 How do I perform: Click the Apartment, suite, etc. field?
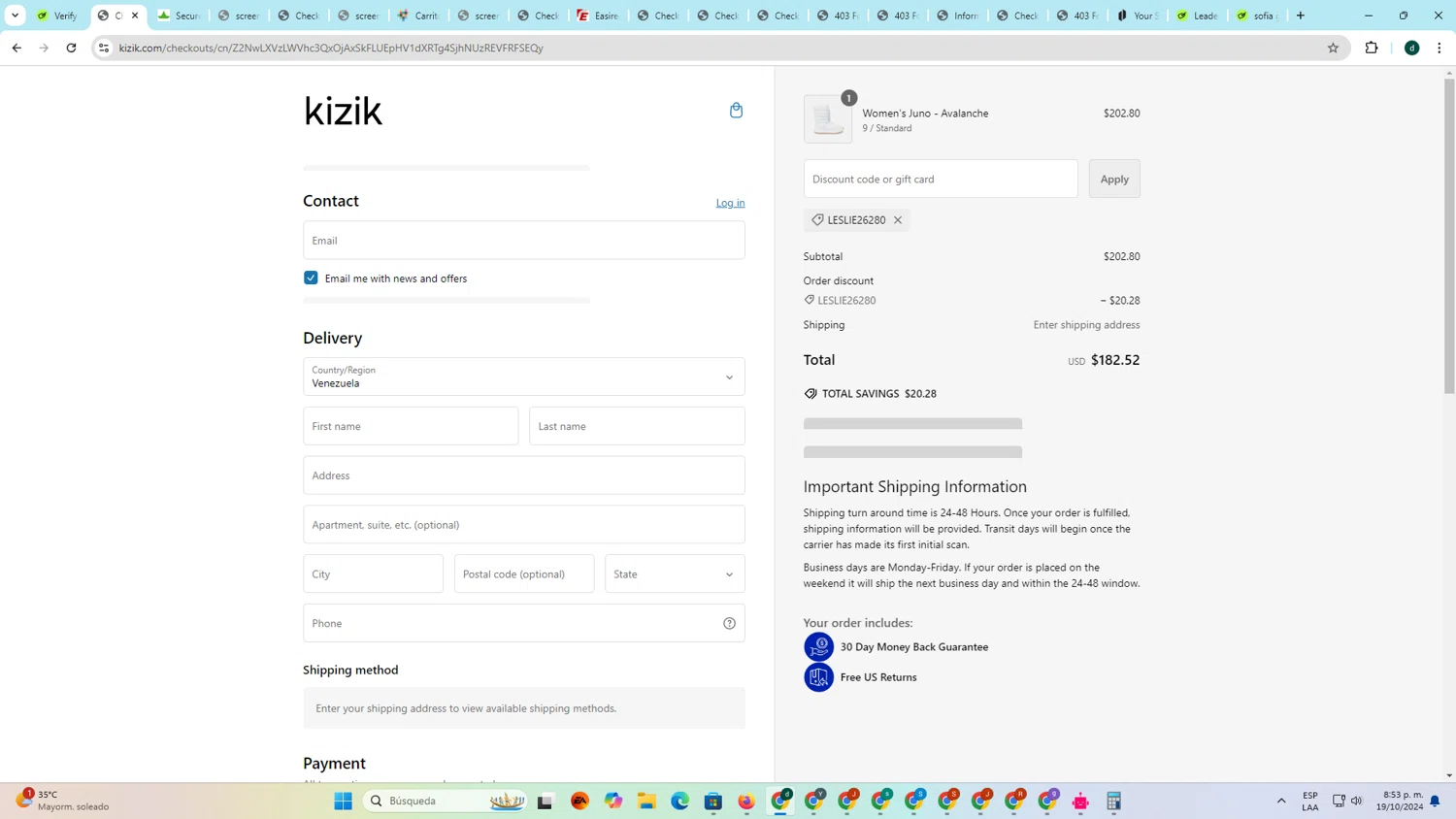point(524,524)
